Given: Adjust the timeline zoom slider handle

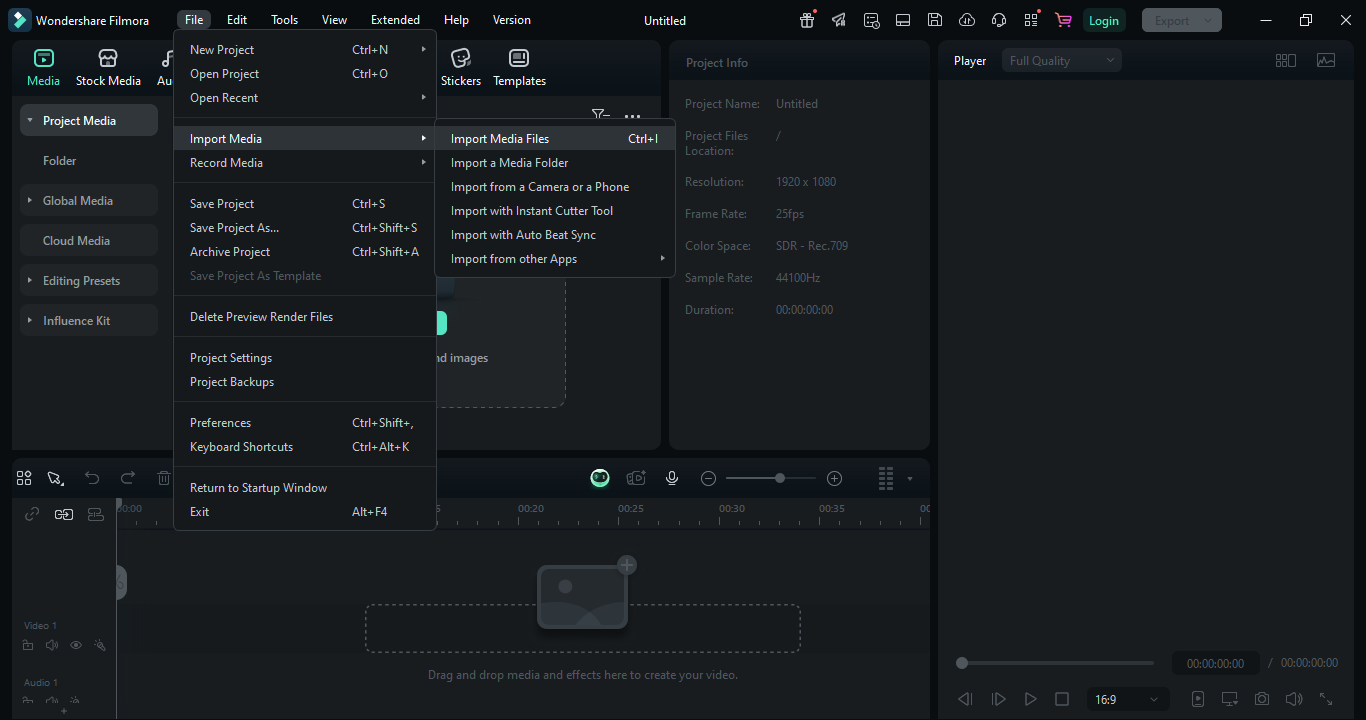Looking at the screenshot, I should (x=780, y=479).
